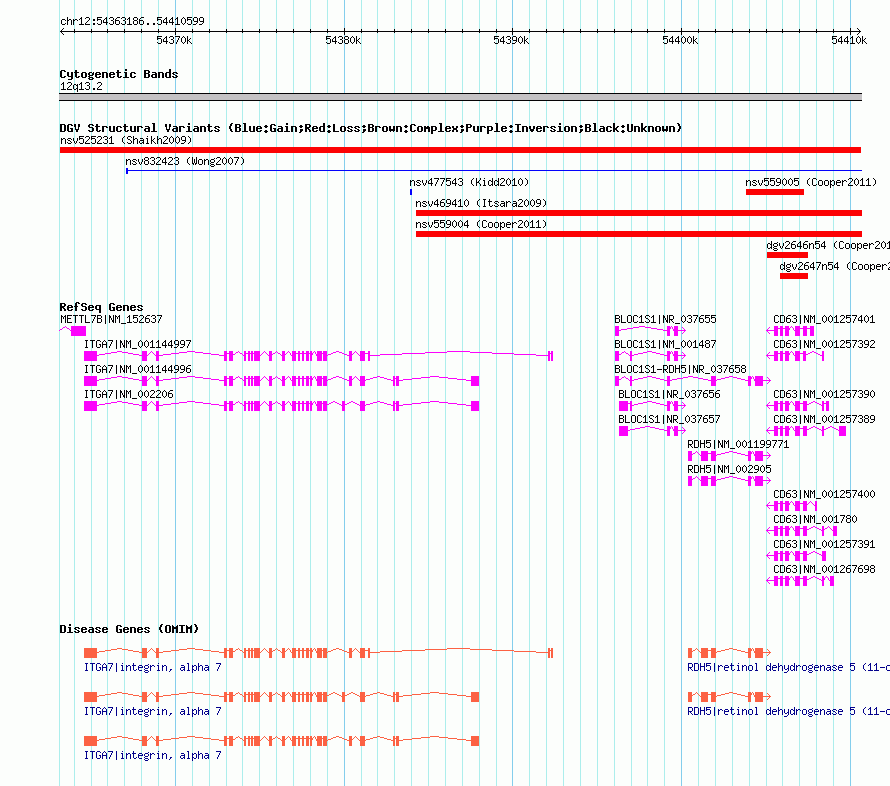Select the nsv832423 (Wong2007) blue gain line
890x786 pixels.
(x=494, y=171)
